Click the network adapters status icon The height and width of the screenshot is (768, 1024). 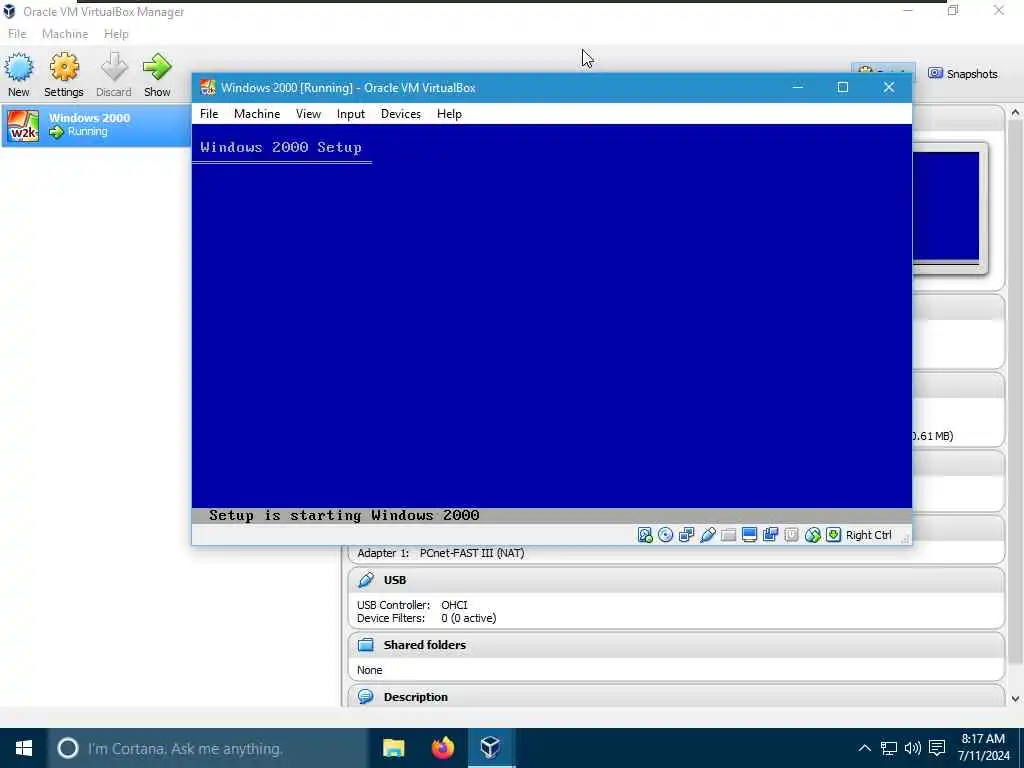tap(686, 535)
